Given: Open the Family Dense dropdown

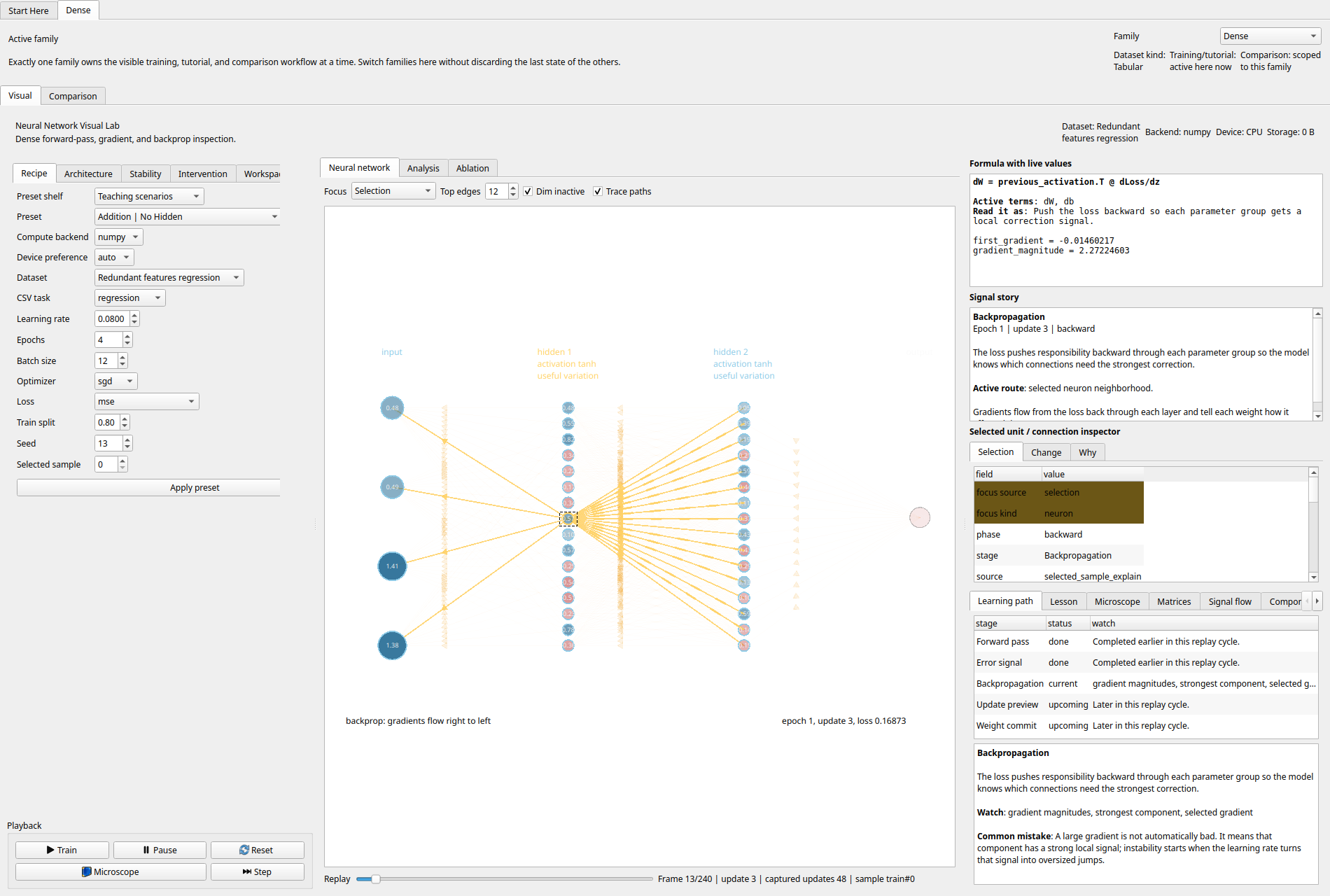Looking at the screenshot, I should point(1270,36).
